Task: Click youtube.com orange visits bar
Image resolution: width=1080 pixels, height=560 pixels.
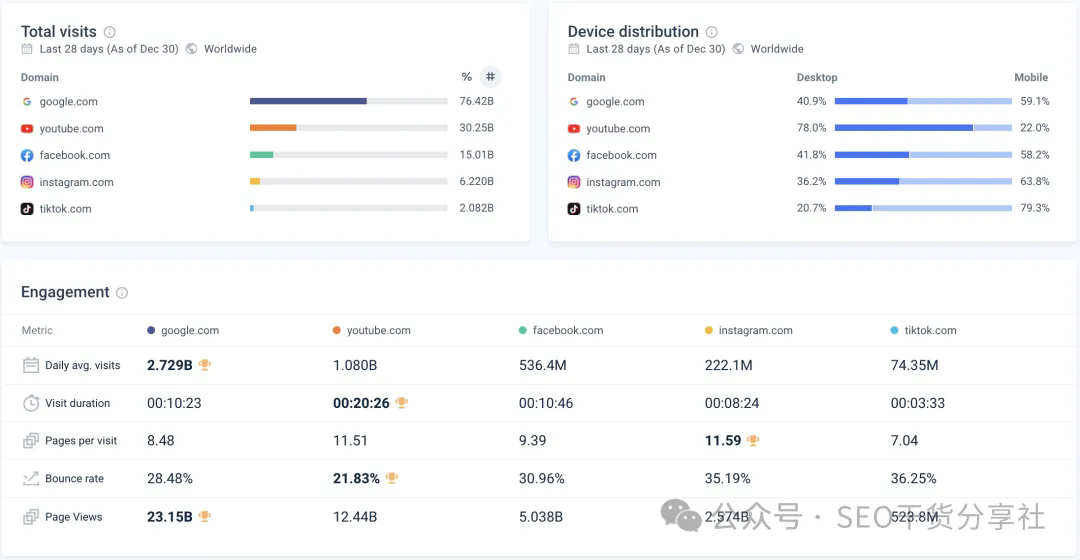Action: point(273,127)
